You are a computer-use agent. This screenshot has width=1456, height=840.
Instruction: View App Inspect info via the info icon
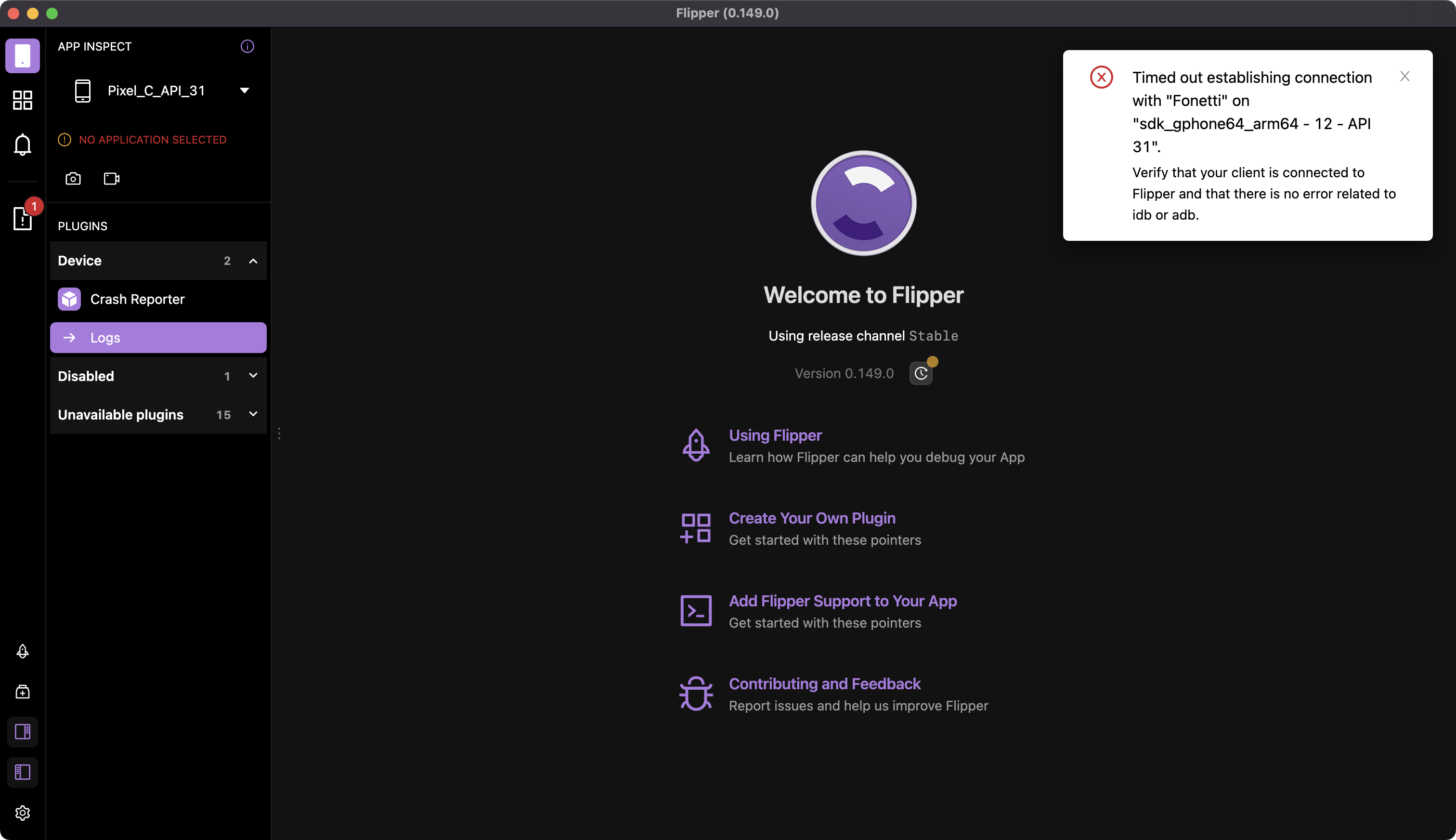pyautogui.click(x=247, y=46)
